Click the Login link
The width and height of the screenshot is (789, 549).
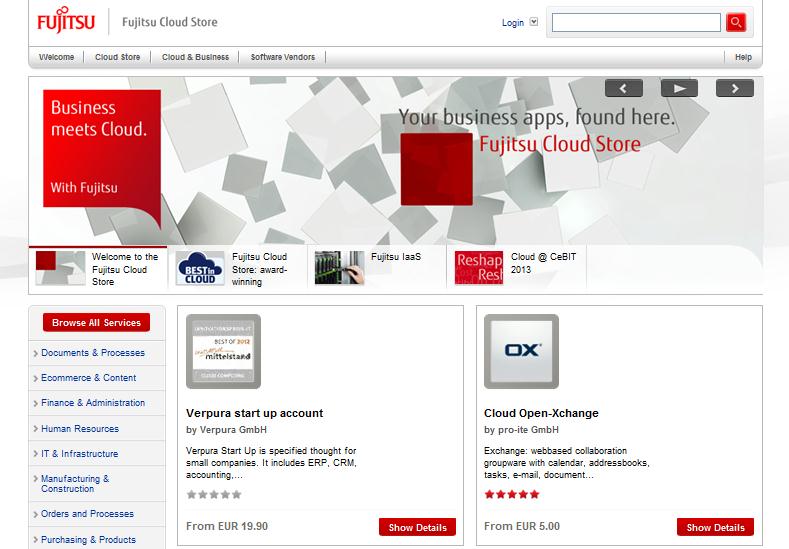(513, 23)
